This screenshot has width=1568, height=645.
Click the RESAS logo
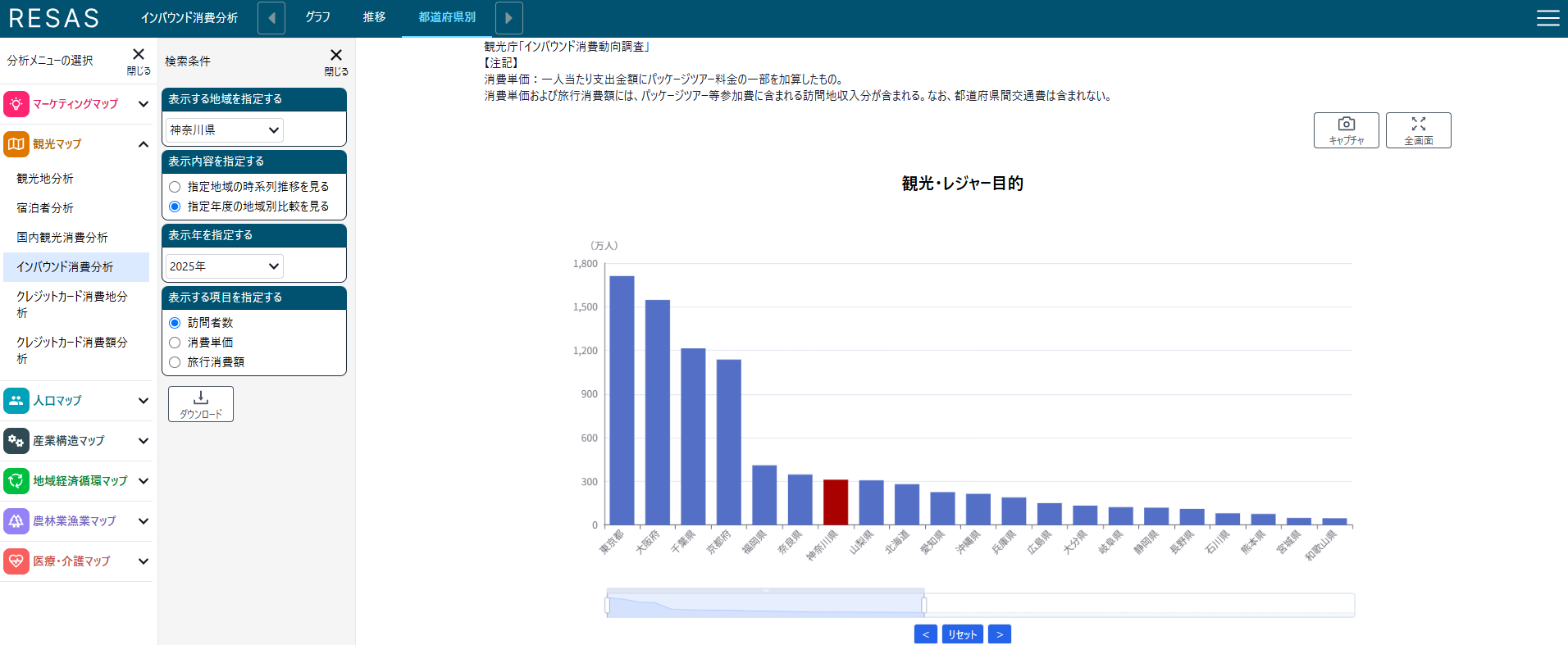pos(54,18)
